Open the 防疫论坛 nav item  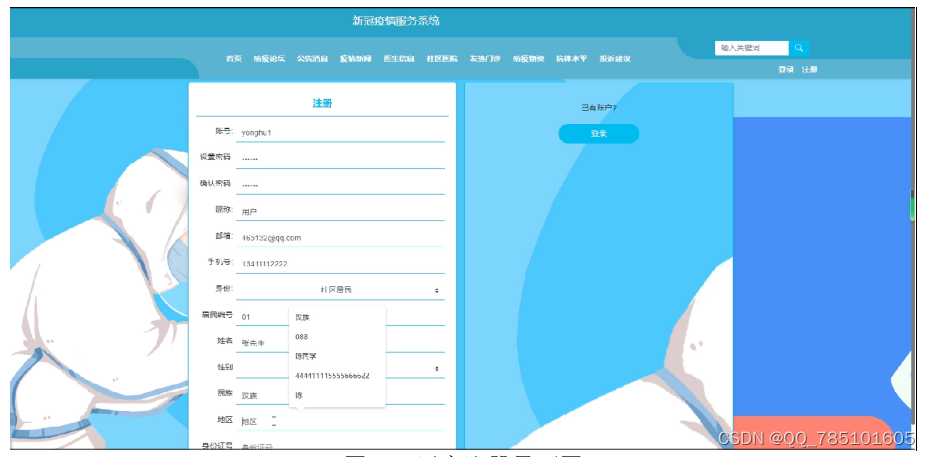[x=269, y=59]
